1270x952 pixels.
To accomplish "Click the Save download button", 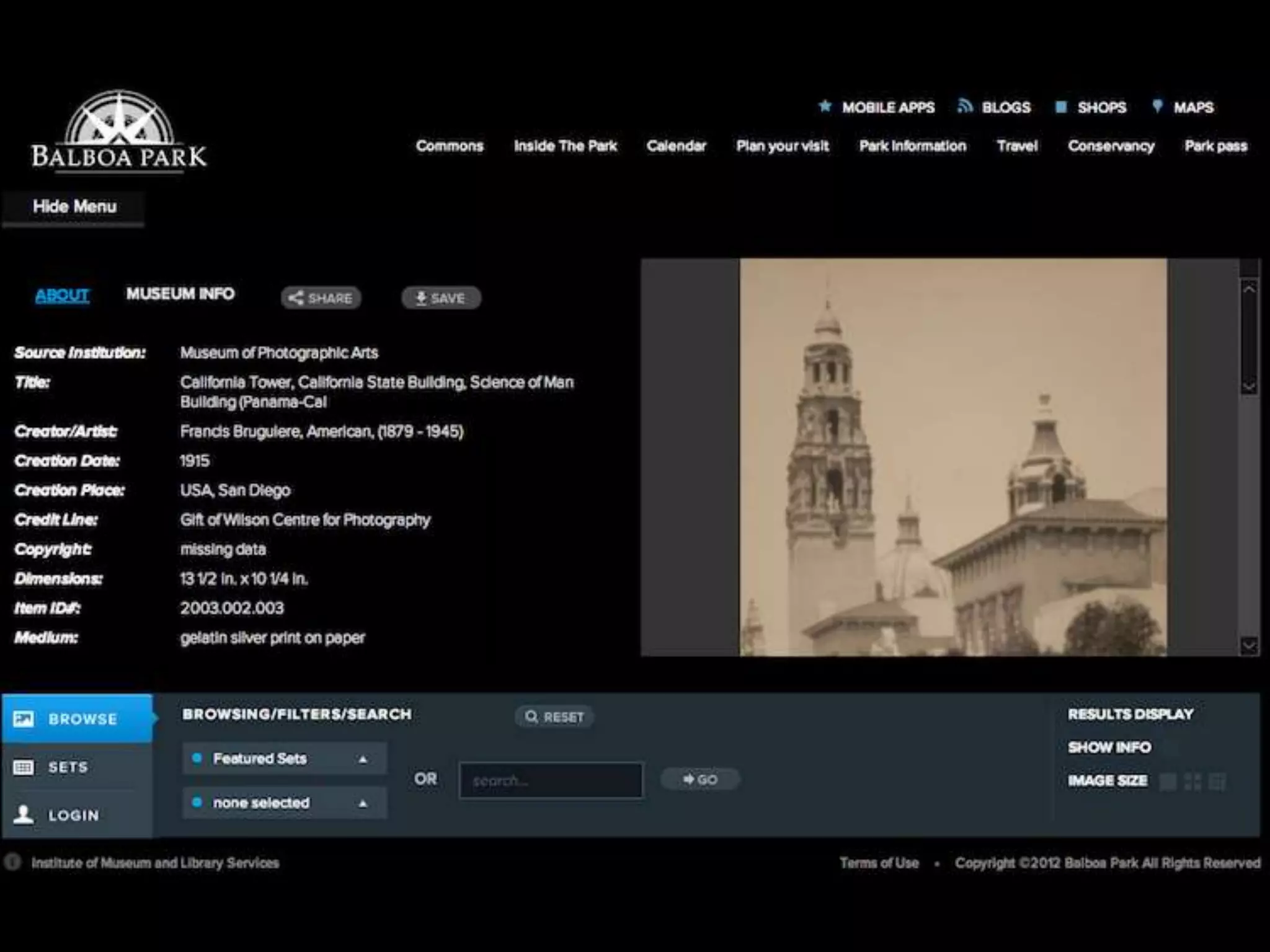I will coord(440,298).
